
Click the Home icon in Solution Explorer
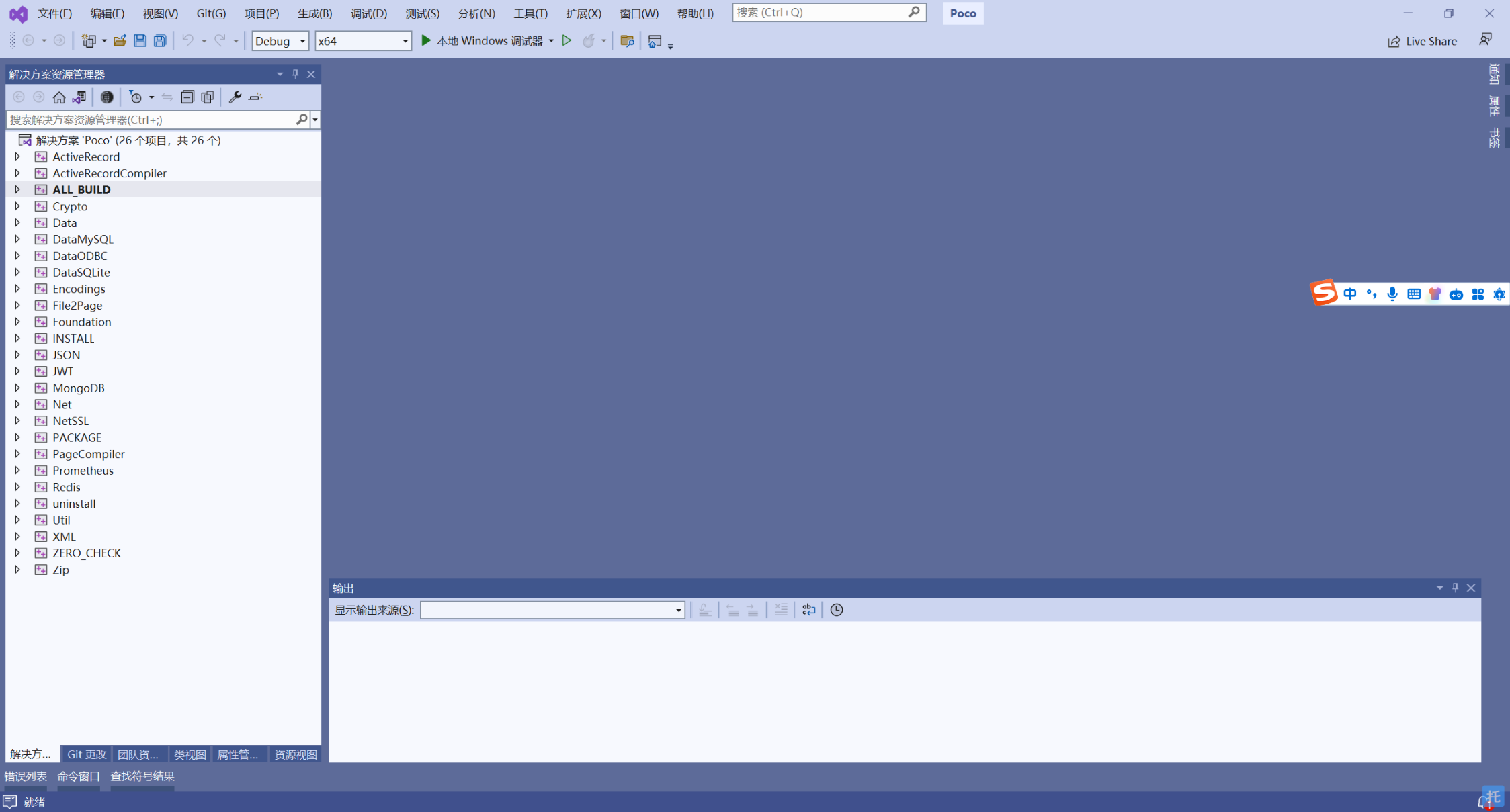coord(59,97)
